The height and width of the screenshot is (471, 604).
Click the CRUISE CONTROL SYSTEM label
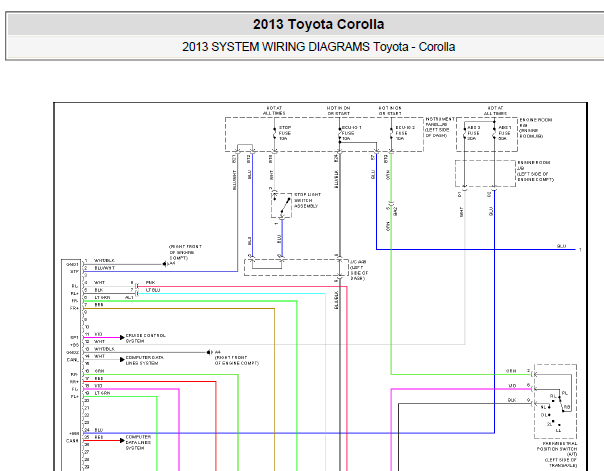click(x=145, y=338)
